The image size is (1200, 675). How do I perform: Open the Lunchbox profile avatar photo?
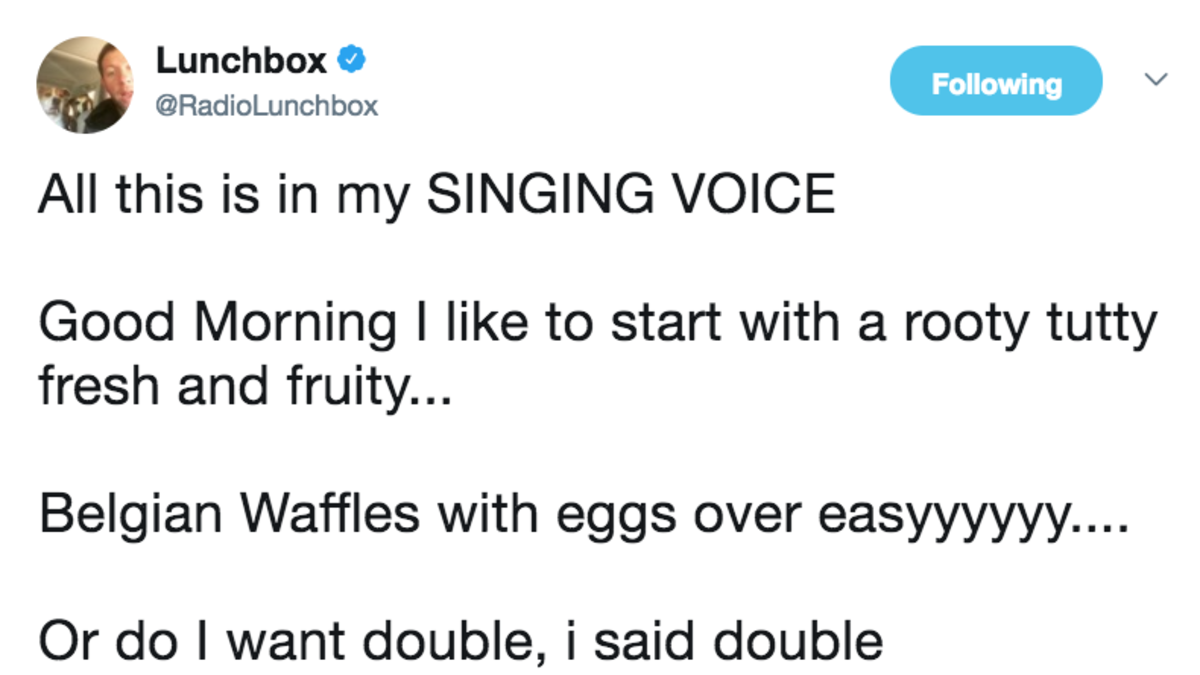(85, 85)
